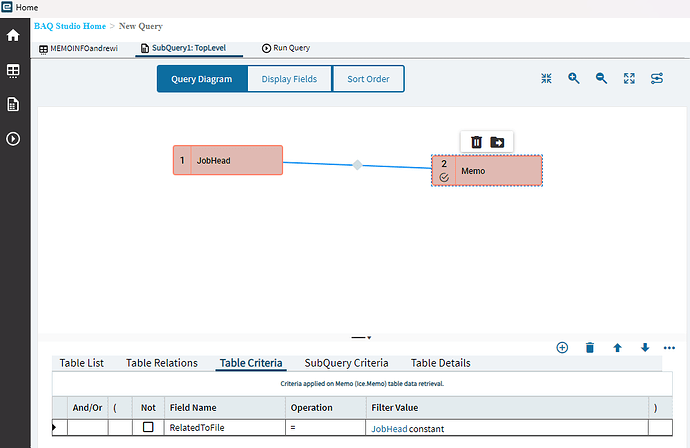Click Run Query

pos(286,48)
